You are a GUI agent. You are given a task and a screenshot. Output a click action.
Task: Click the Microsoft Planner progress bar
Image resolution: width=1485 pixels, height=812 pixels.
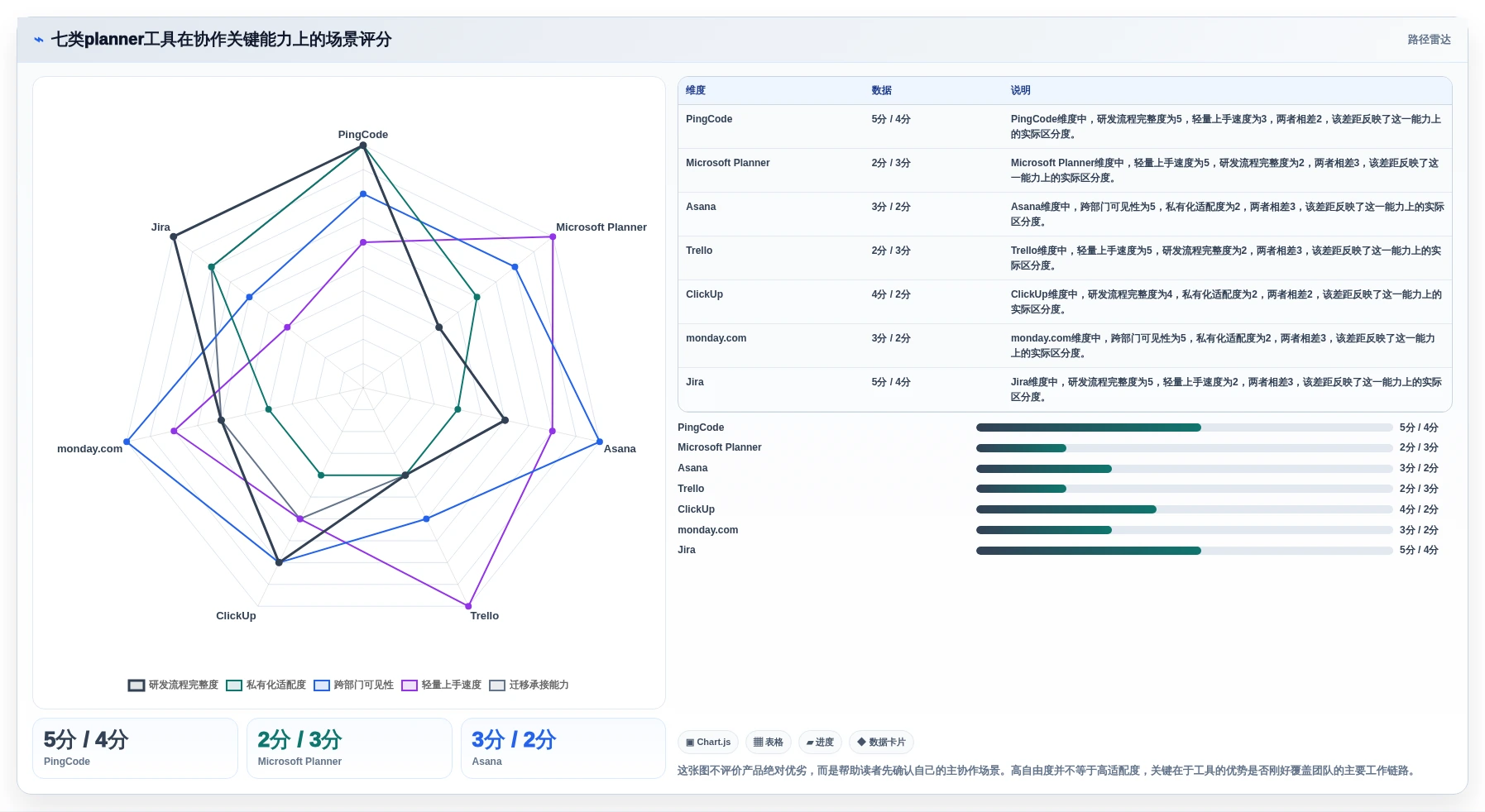[x=1184, y=448]
